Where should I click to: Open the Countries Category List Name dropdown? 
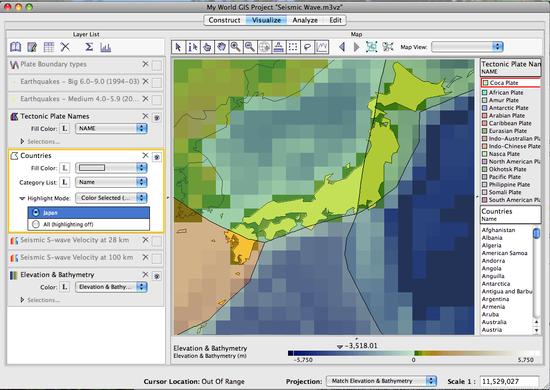point(112,182)
